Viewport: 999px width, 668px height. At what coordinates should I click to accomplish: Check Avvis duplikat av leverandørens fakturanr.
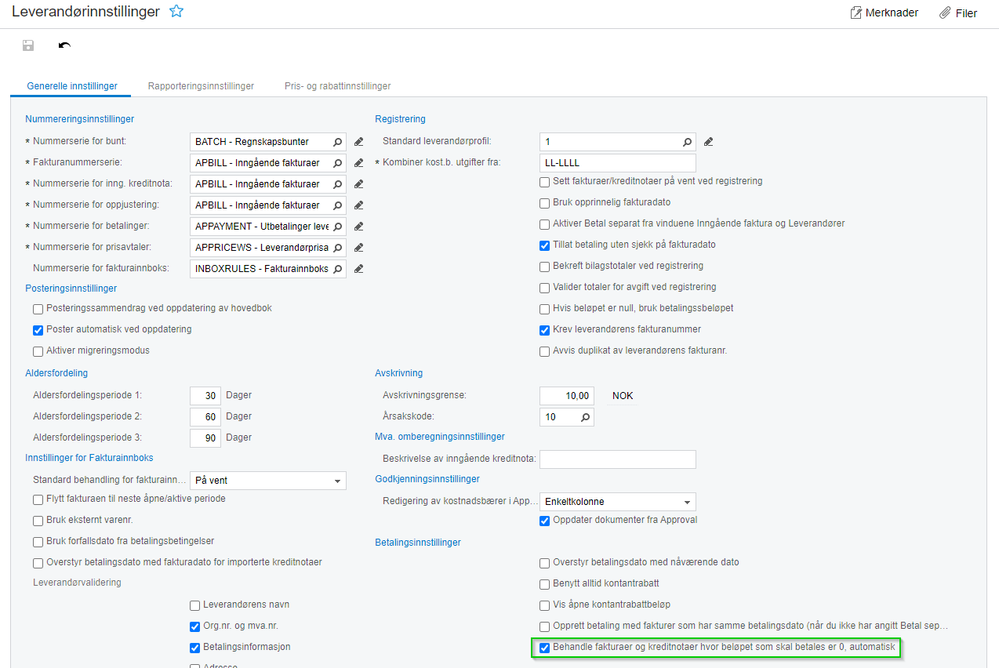[545, 351]
